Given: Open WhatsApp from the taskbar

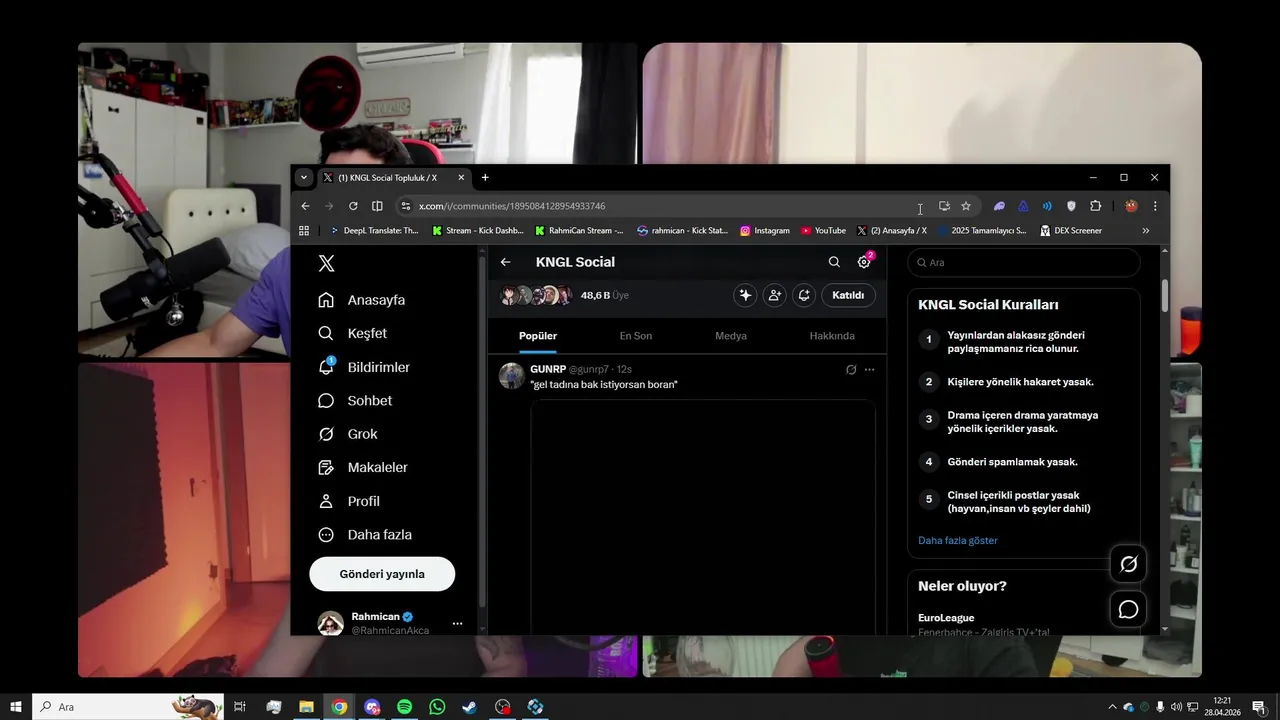Looking at the screenshot, I should click(437, 707).
